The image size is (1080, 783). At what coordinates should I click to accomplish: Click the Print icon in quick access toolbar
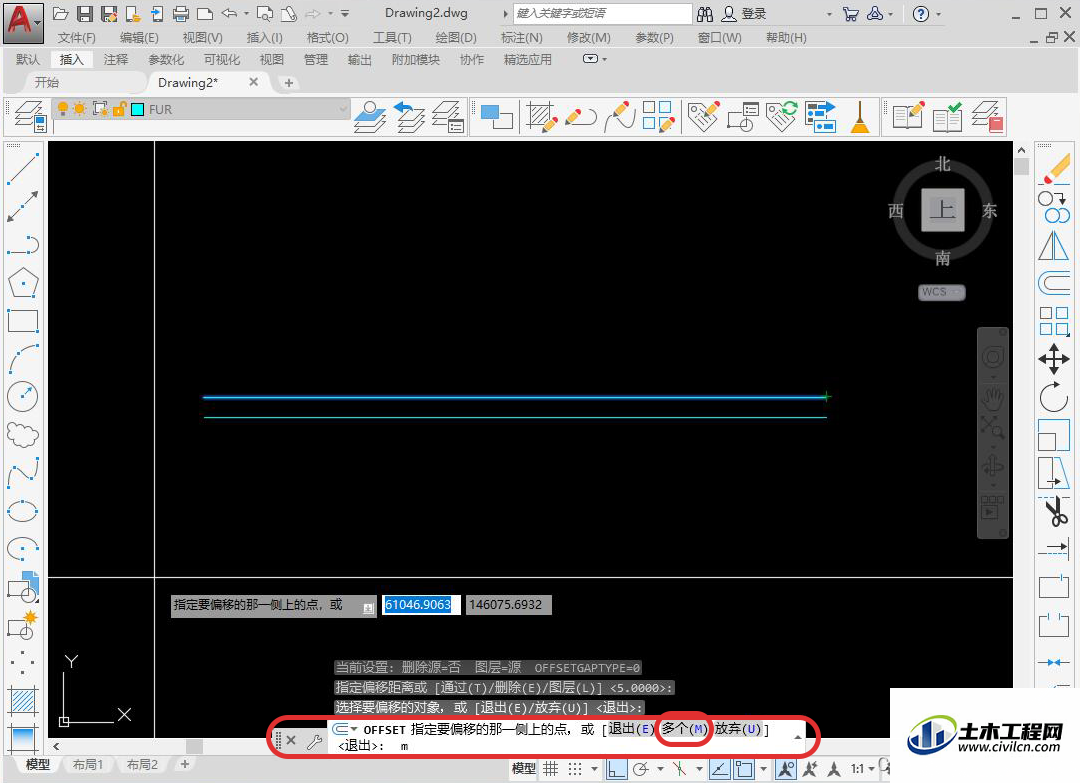coord(181,13)
